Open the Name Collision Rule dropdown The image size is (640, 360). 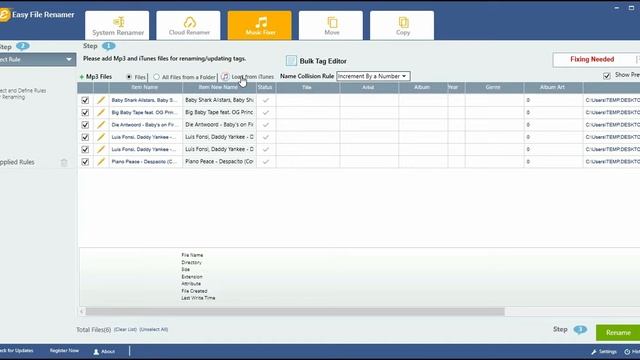coord(373,76)
